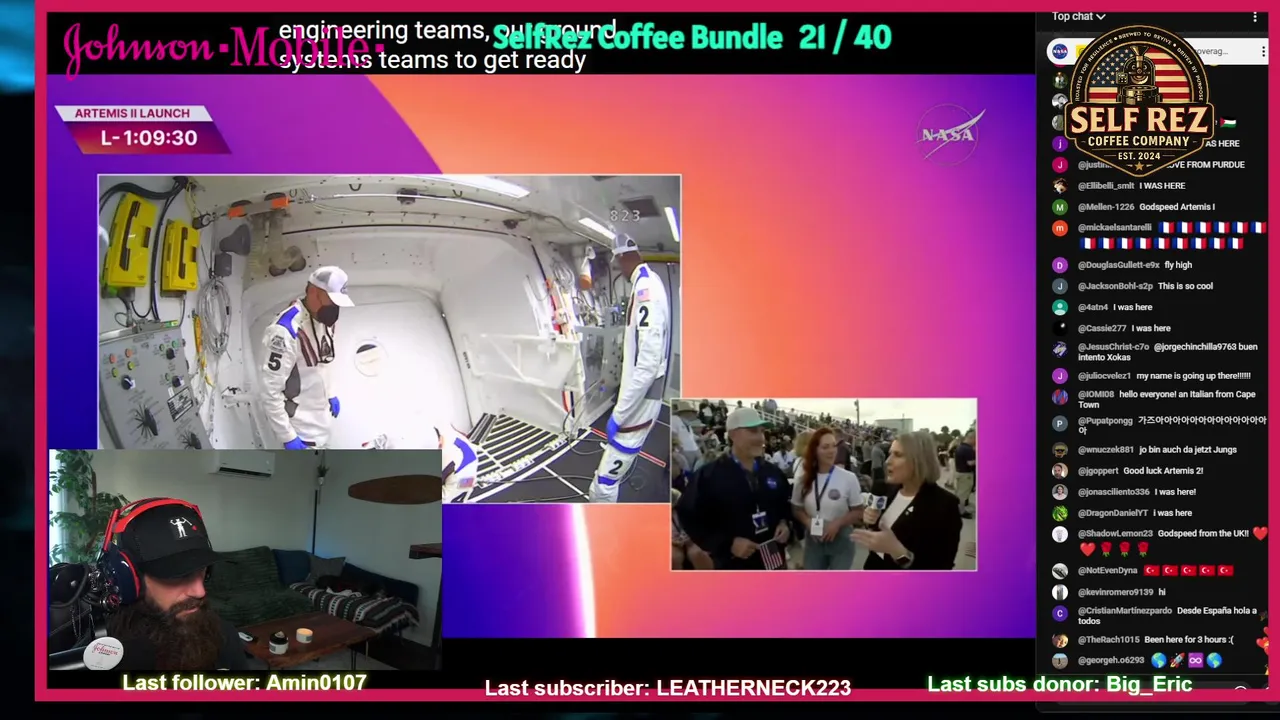Click the green M avatar of @Mellen-1226
Viewport: 1280px width, 720px height.
coord(1060,207)
